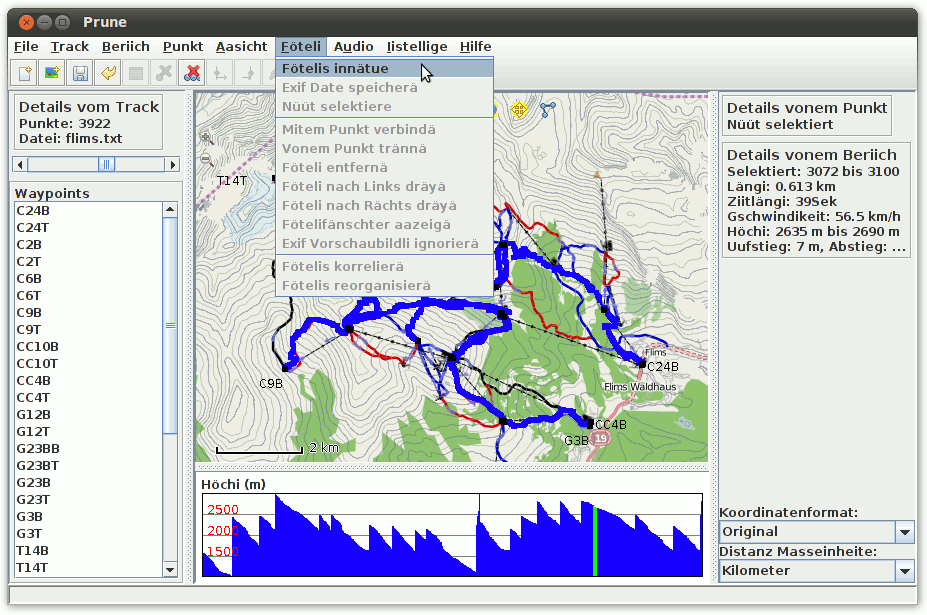Zoom out with the map magnifier icon
The width and height of the screenshot is (927, 615).
(207, 159)
